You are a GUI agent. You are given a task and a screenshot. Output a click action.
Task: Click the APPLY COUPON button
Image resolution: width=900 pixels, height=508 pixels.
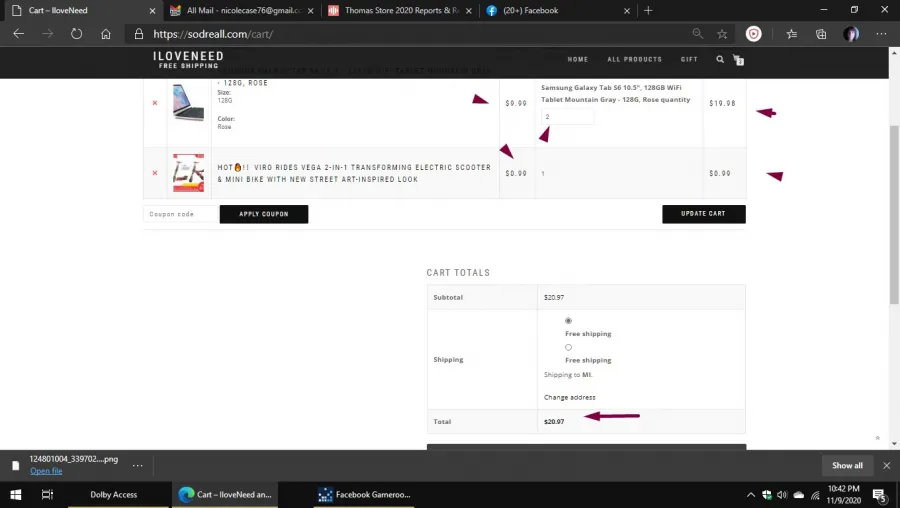(264, 214)
